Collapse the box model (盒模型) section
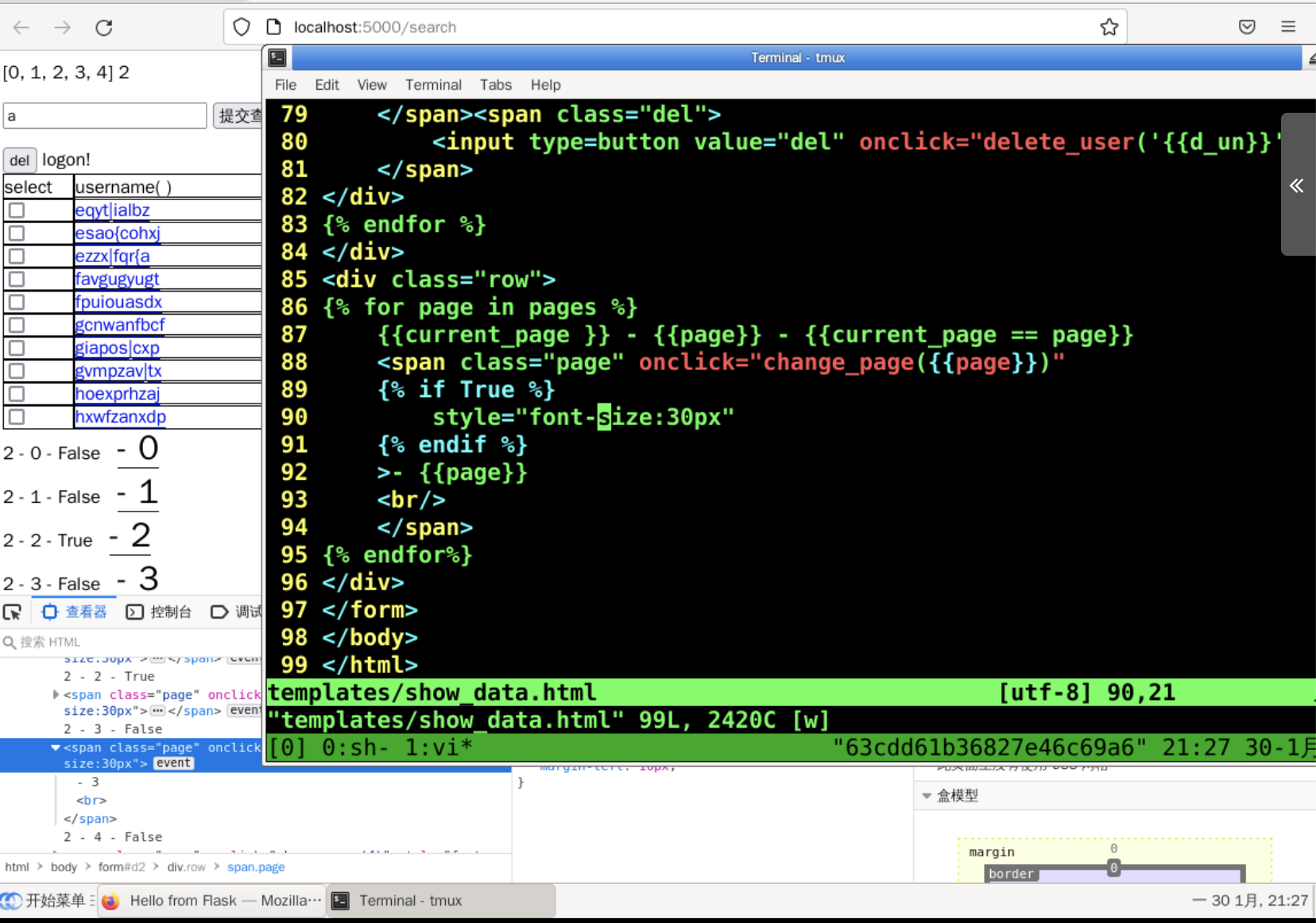 point(927,796)
